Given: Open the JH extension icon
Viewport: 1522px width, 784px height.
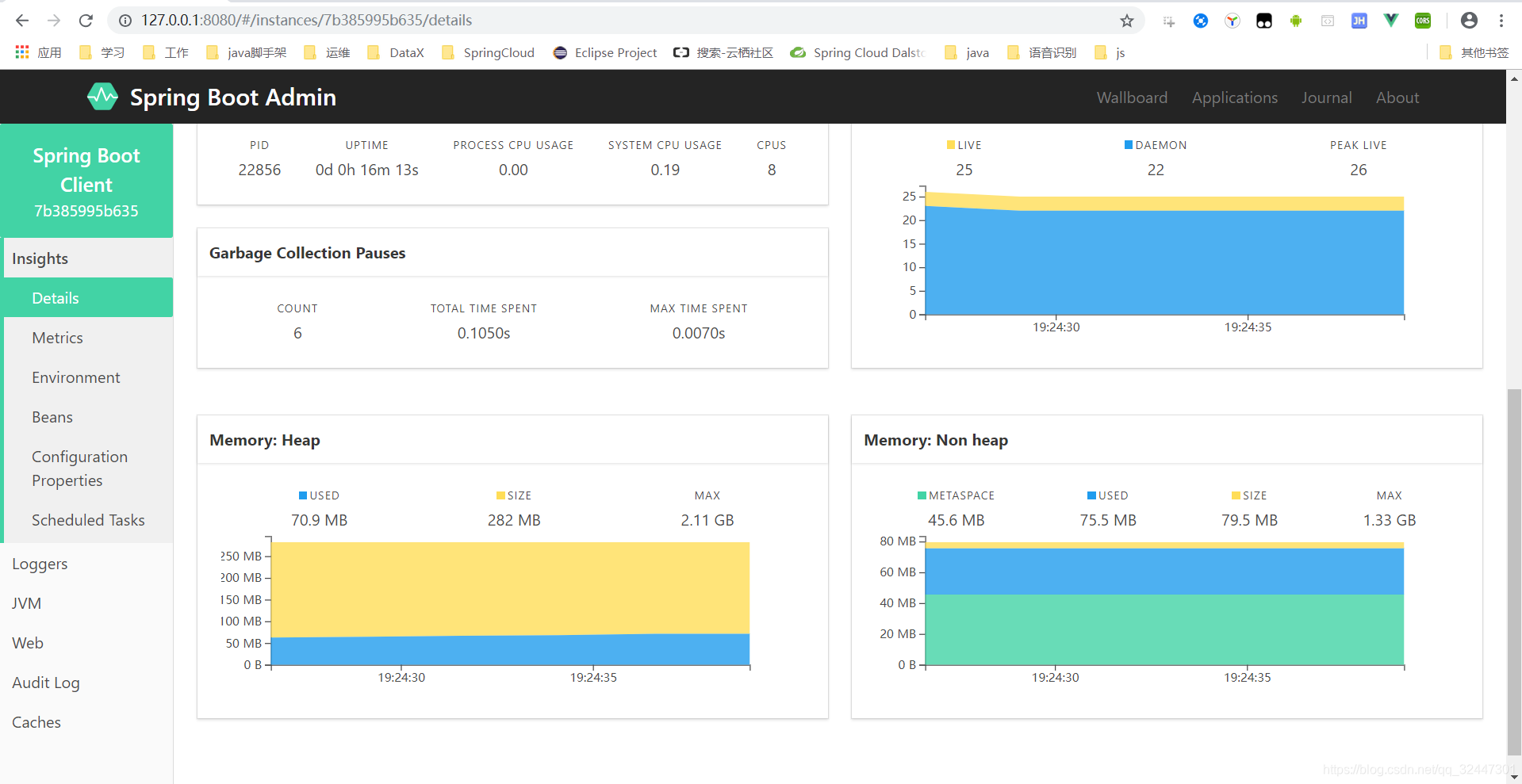Looking at the screenshot, I should pyautogui.click(x=1359, y=21).
